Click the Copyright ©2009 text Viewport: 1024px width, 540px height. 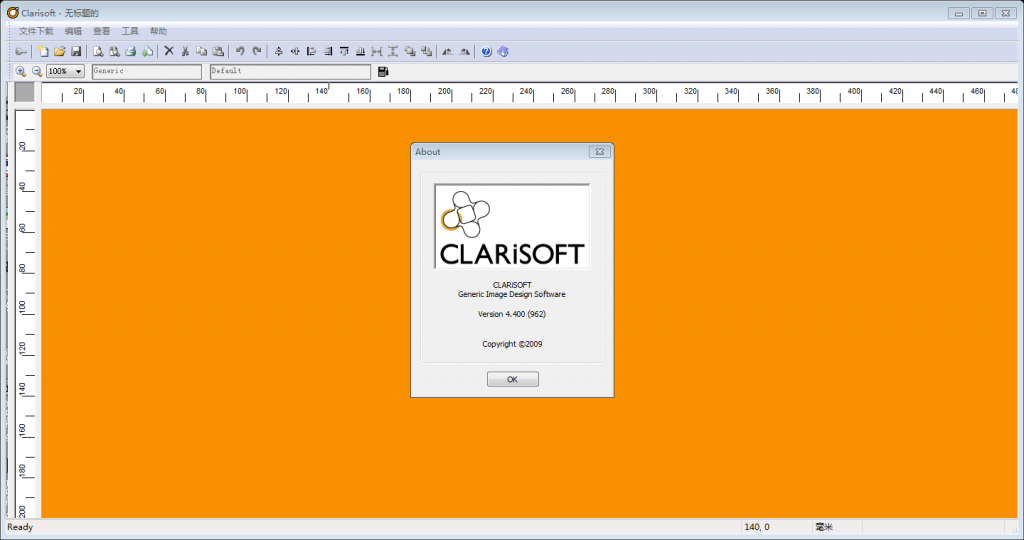pyautogui.click(x=512, y=344)
